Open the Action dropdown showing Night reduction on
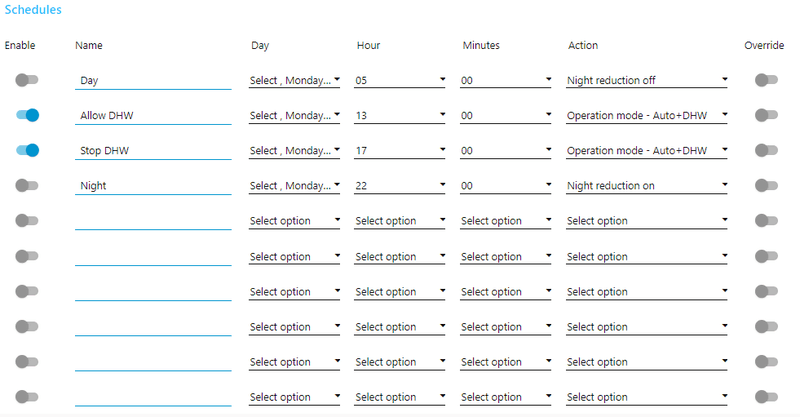The width and height of the screenshot is (800, 417). [647, 185]
